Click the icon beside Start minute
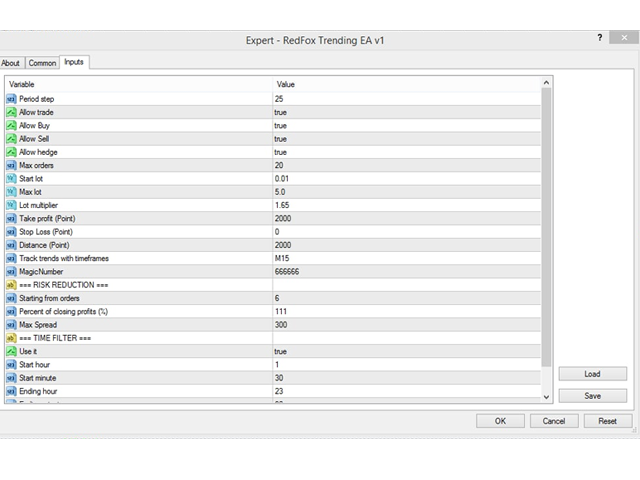Image resolution: width=640 pixels, height=480 pixels. pyautogui.click(x=11, y=378)
